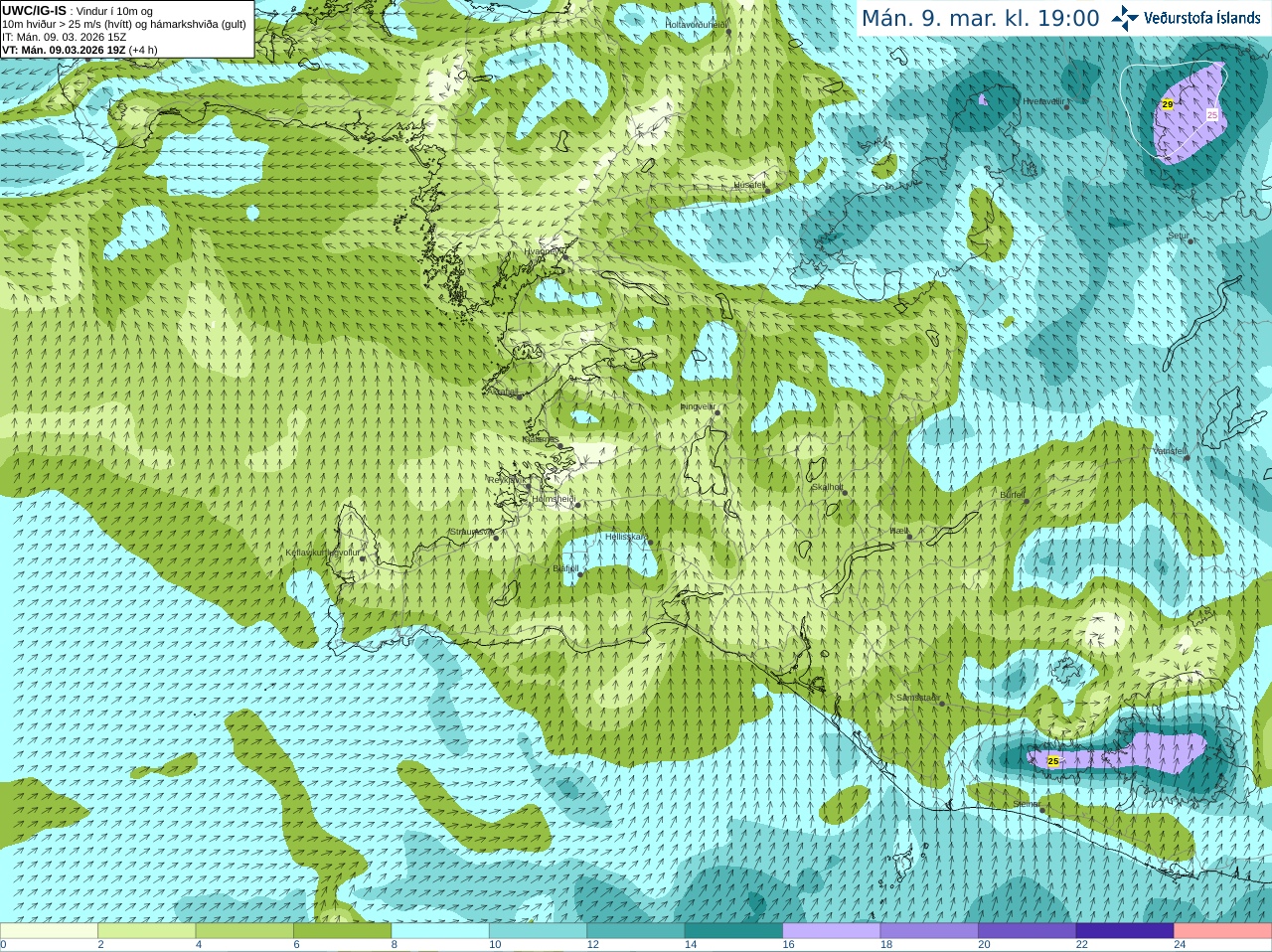Click the yellow 25 gust label near Steinar

point(1053,761)
